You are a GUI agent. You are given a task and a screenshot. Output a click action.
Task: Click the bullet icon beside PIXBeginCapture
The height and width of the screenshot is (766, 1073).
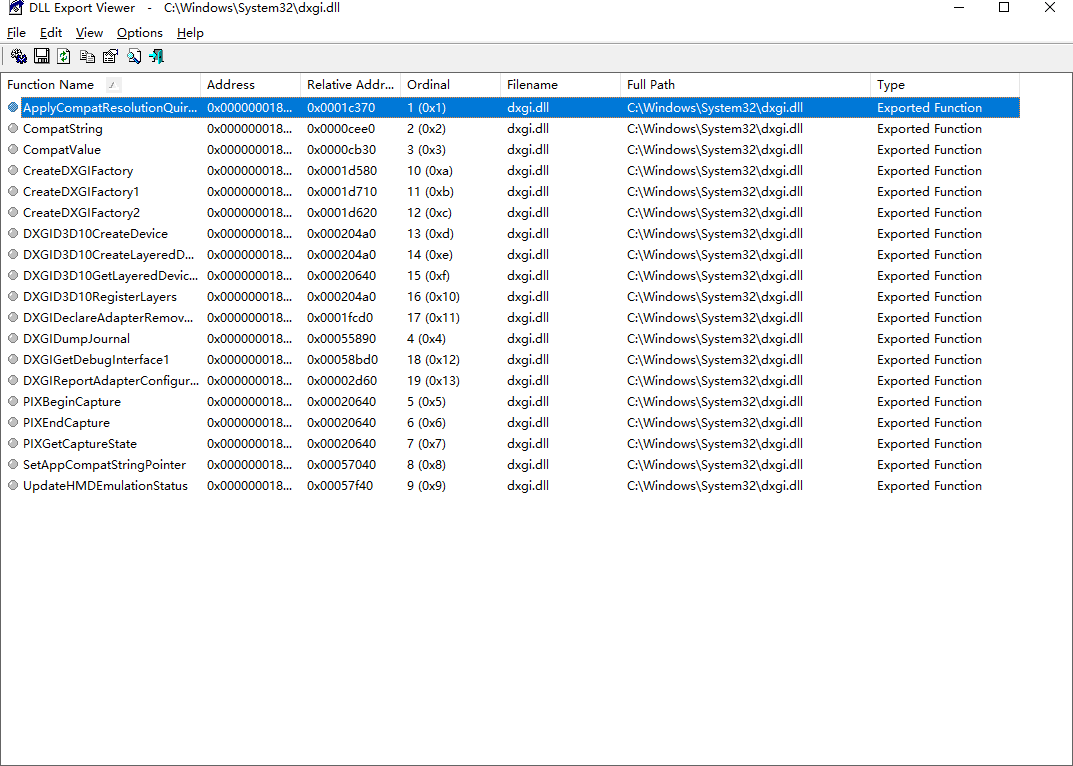pyautogui.click(x=13, y=401)
